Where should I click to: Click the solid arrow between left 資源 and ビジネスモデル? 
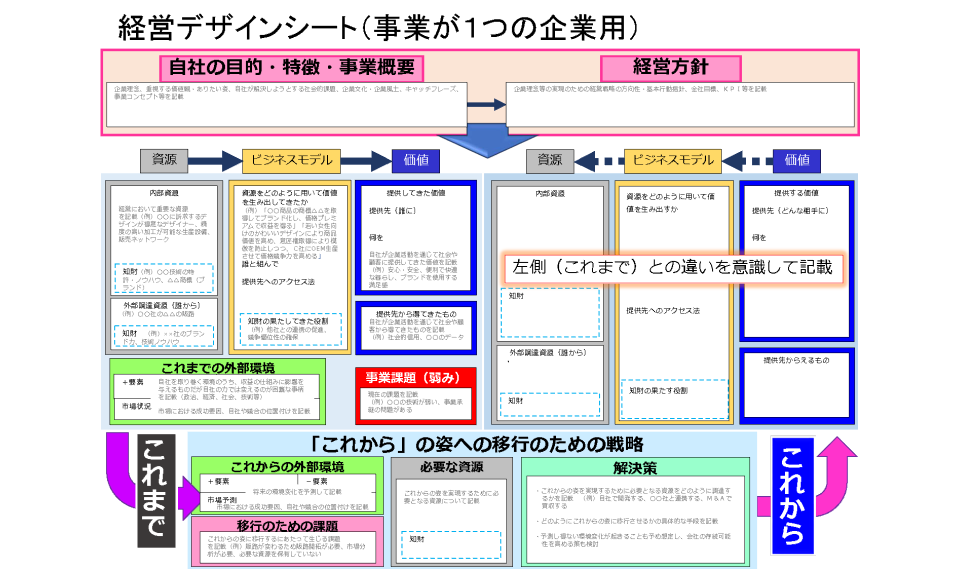point(214,160)
